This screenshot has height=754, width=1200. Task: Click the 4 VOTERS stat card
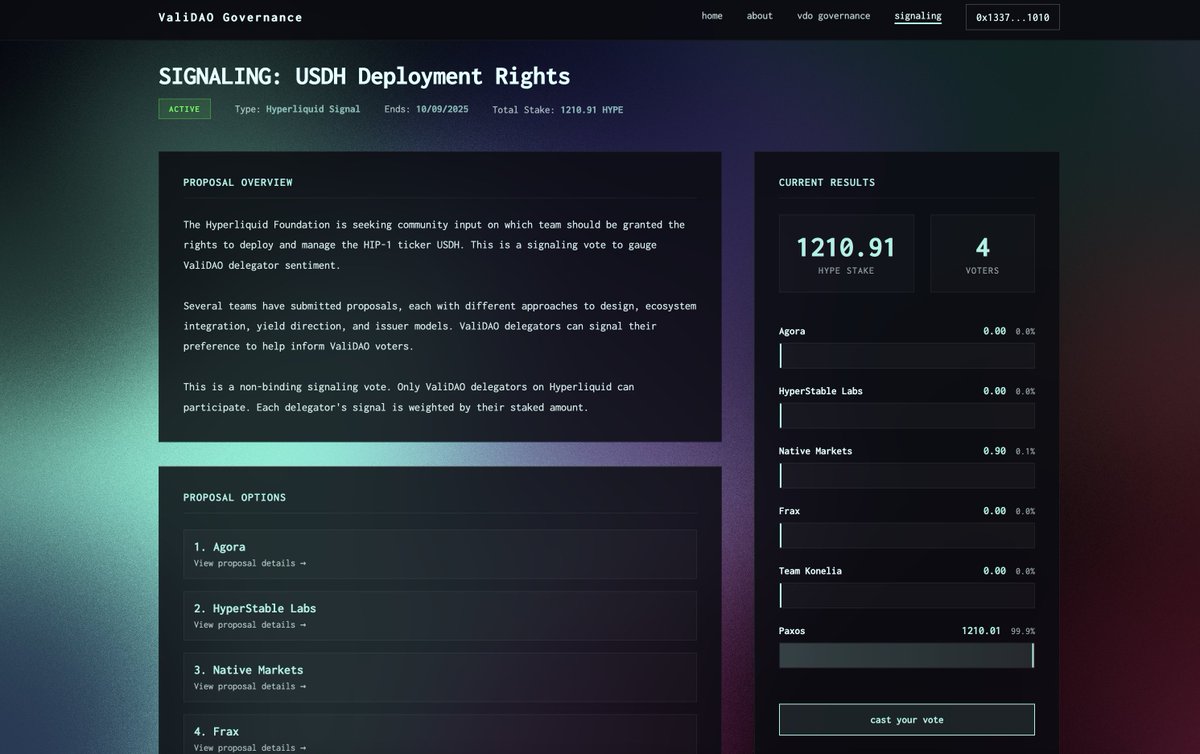[982, 253]
